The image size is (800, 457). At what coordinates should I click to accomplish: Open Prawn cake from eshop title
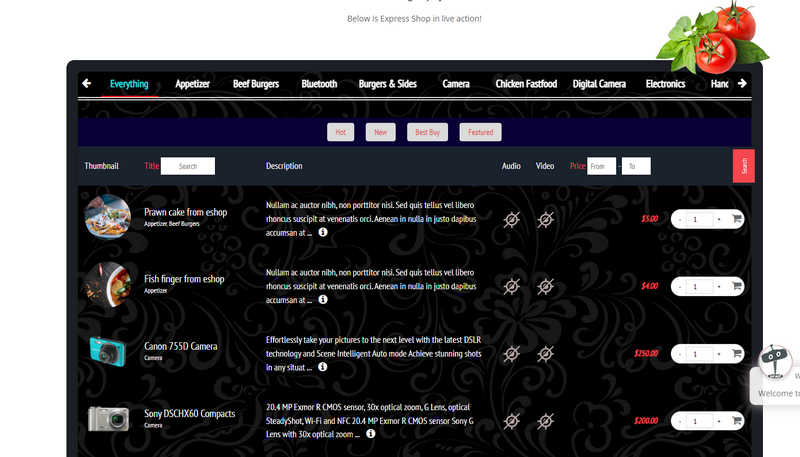(x=185, y=212)
